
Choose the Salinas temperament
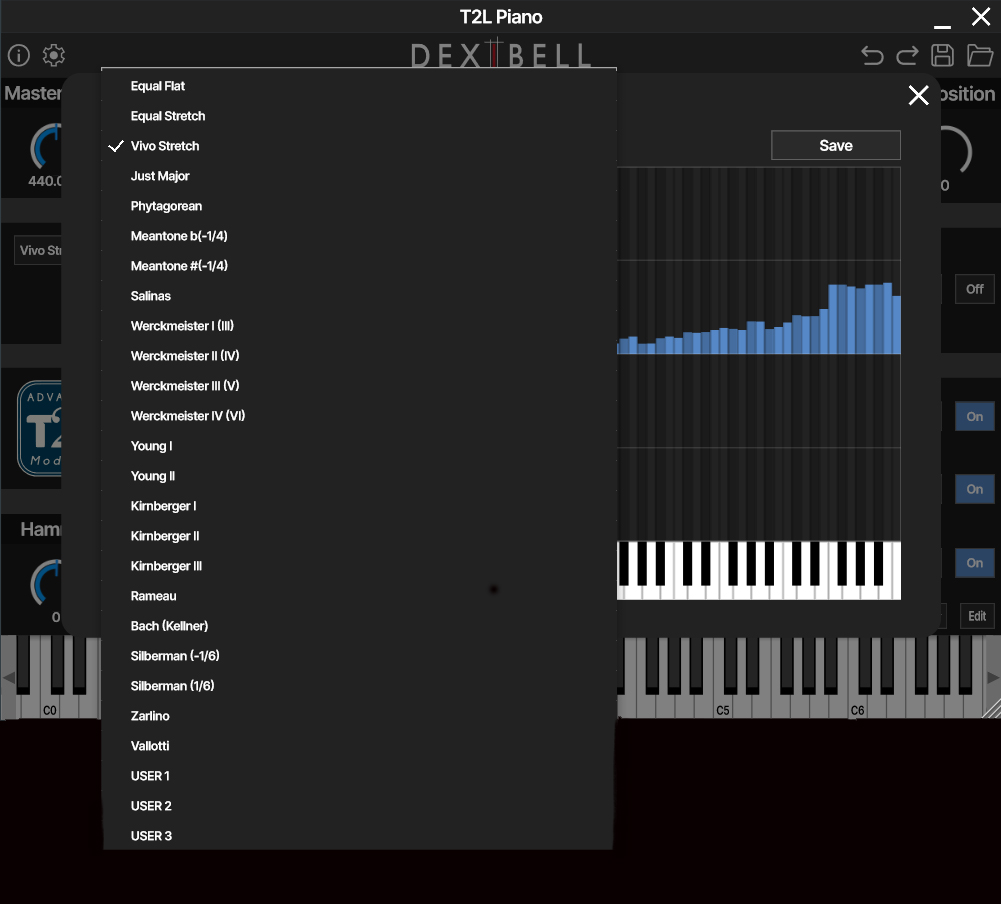pos(358,296)
